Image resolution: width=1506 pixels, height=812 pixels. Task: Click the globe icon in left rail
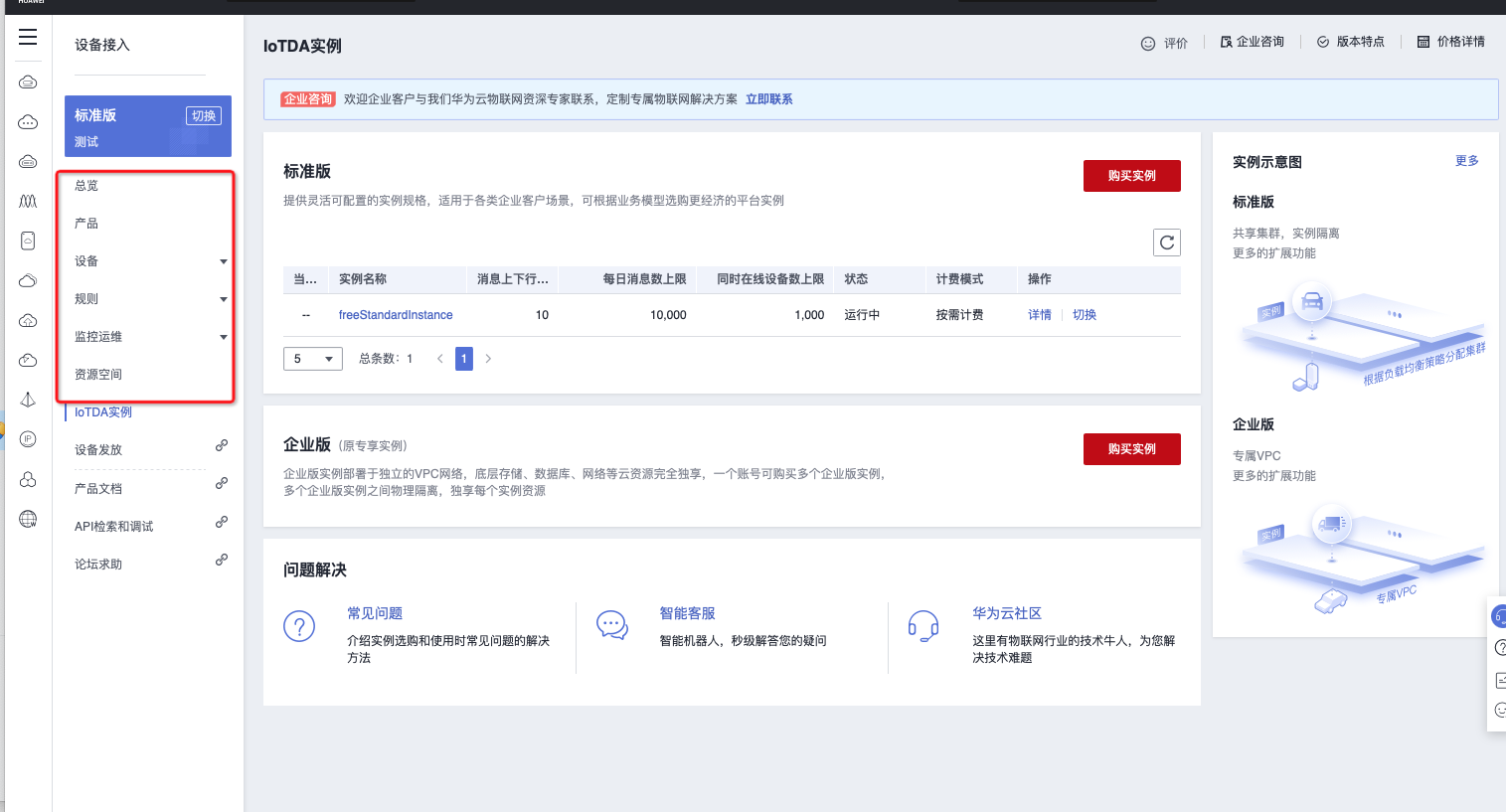28,519
